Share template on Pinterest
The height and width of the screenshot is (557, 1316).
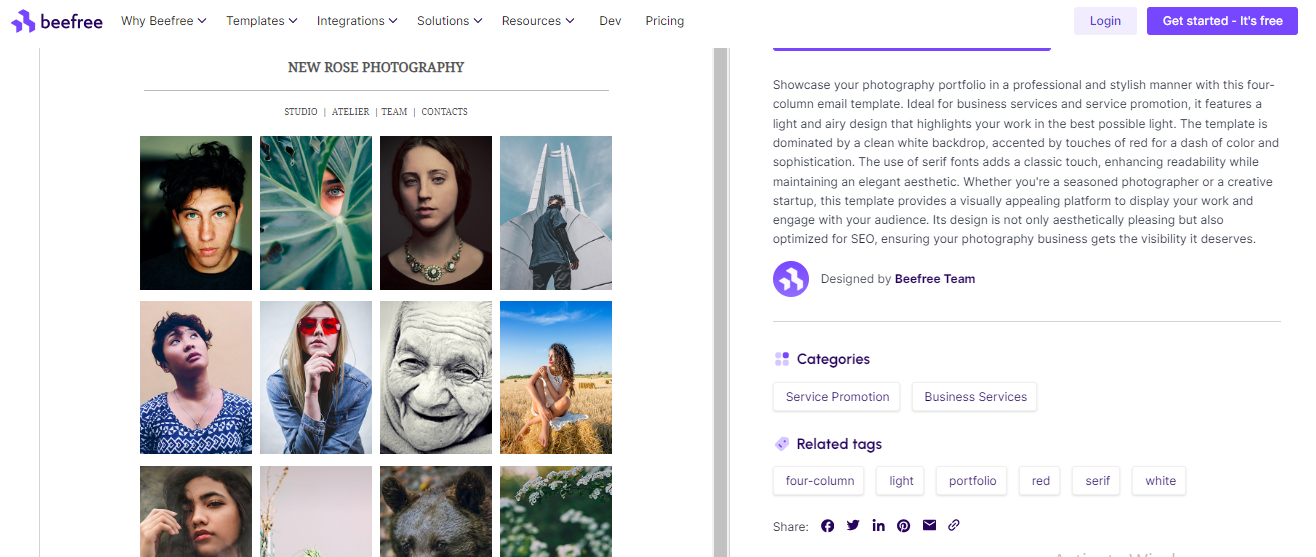tap(903, 526)
